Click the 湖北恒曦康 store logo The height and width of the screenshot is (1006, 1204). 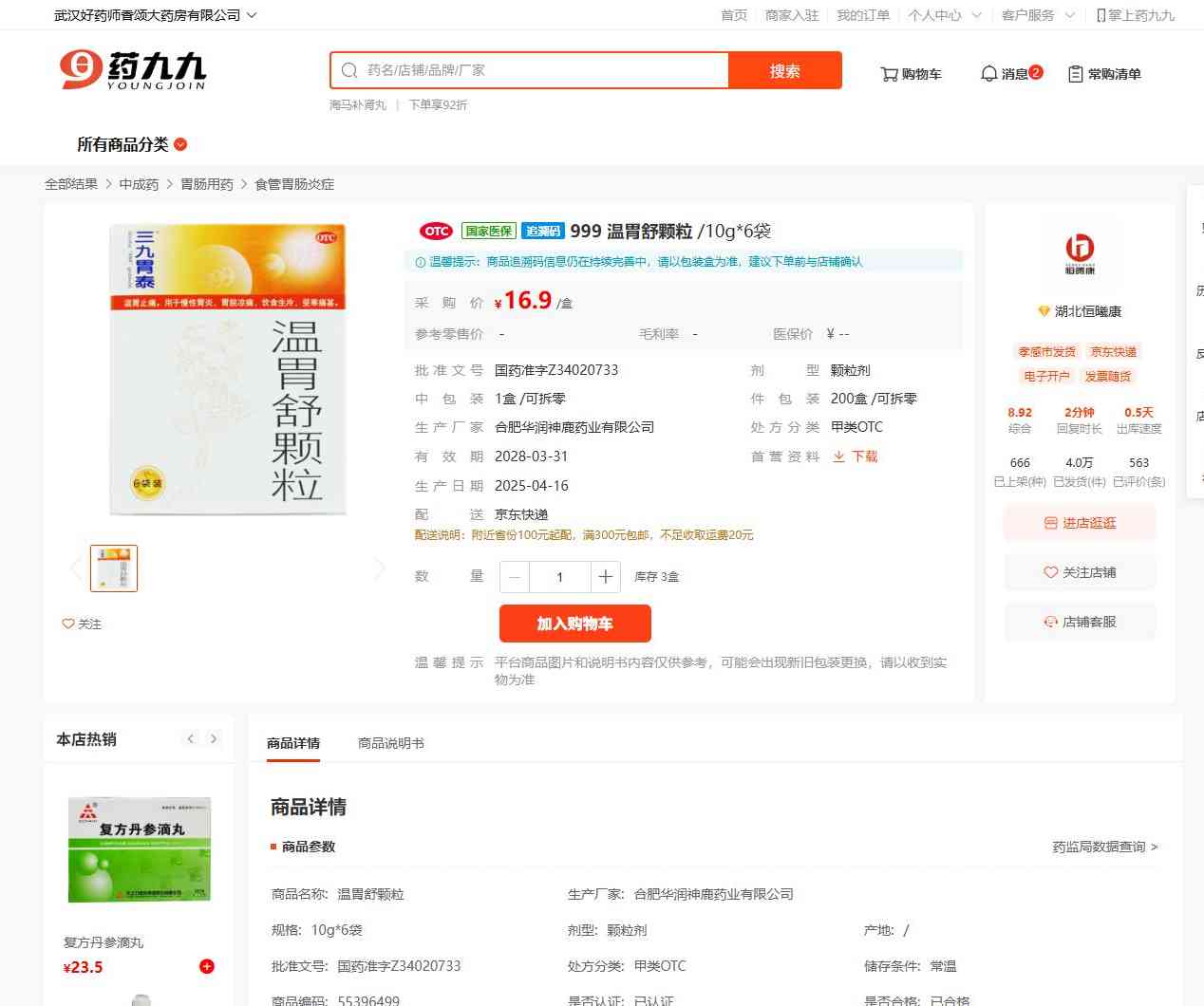click(1080, 253)
